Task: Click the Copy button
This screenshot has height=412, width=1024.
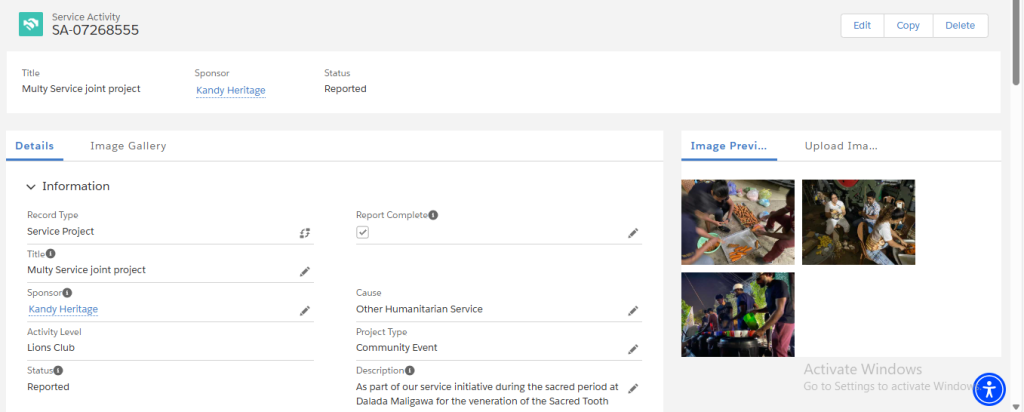Action: [908, 25]
